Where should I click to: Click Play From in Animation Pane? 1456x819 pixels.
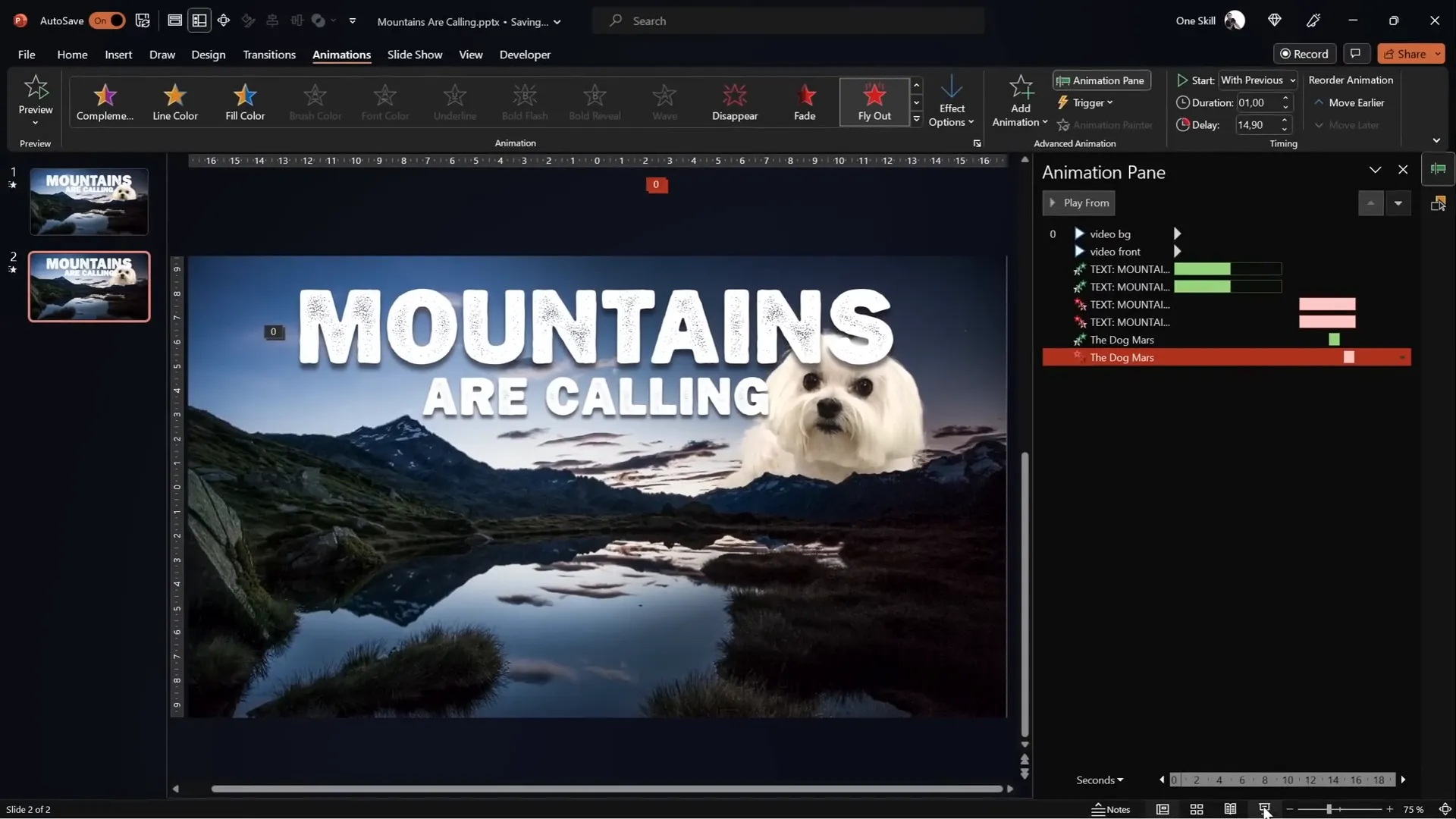pyautogui.click(x=1079, y=203)
